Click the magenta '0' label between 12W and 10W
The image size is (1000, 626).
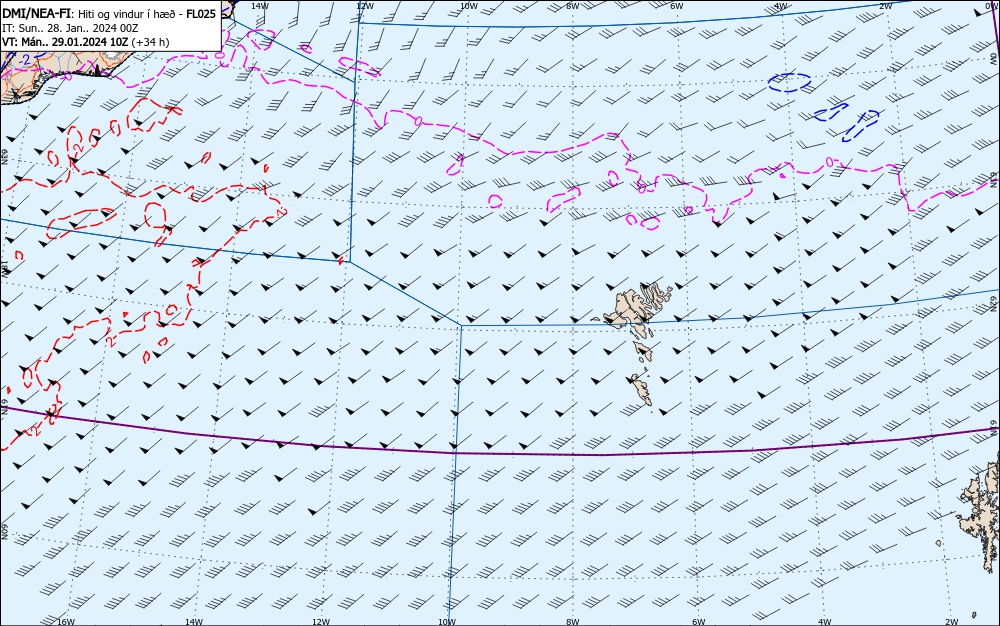coord(418,120)
